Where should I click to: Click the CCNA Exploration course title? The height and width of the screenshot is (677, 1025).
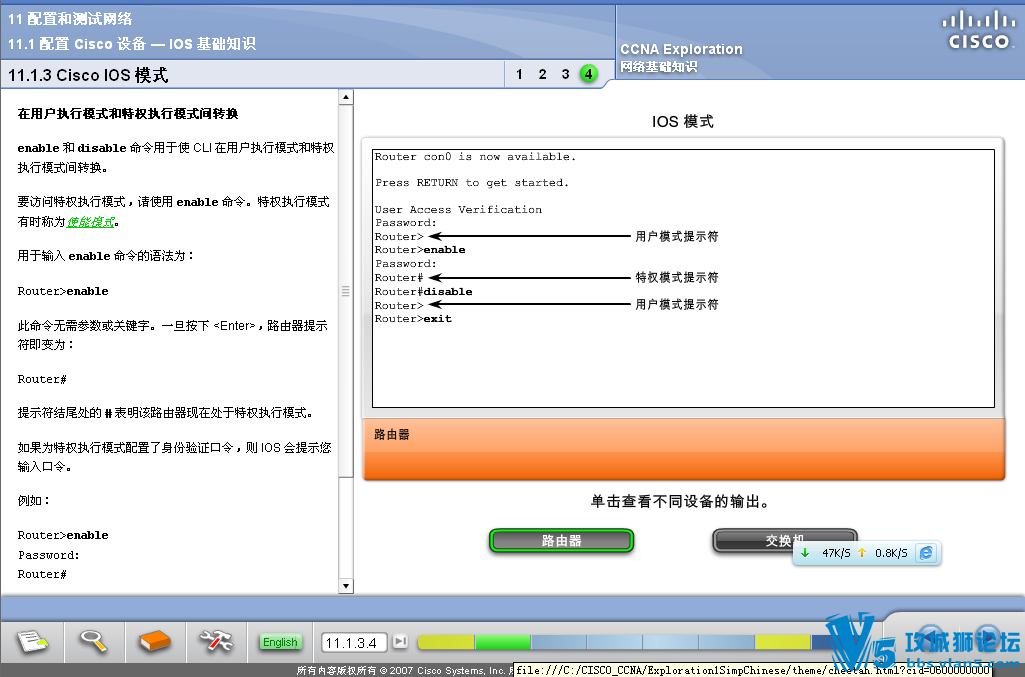coord(681,49)
